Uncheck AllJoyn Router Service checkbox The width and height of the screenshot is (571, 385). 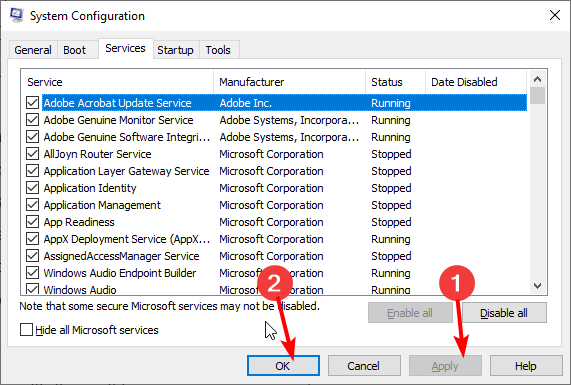[32, 154]
